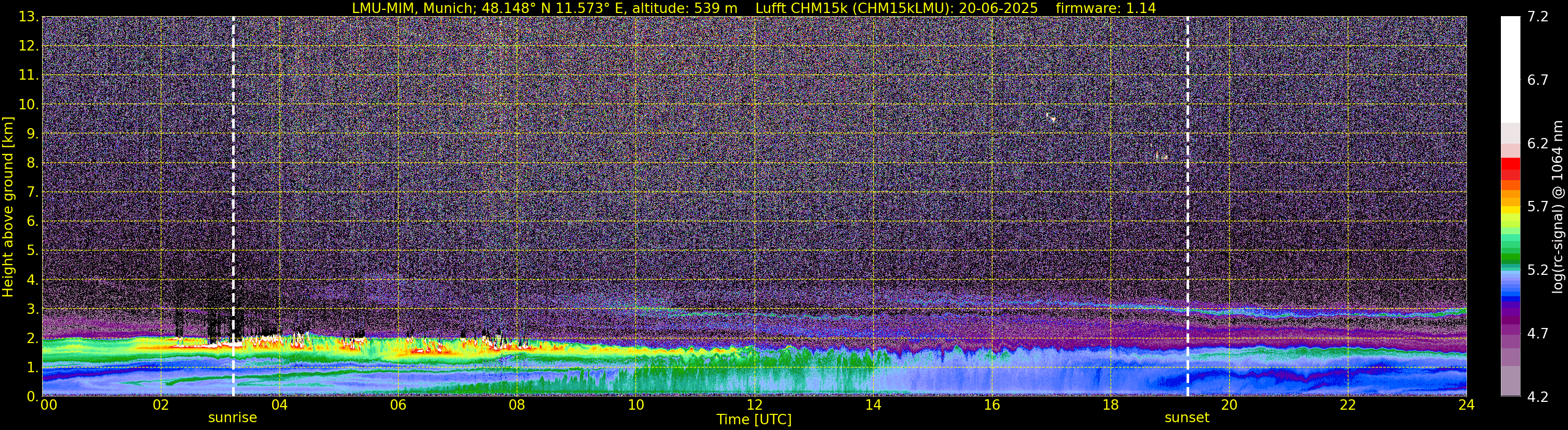1568x430 pixels.
Task: Click the time axis tick "14"
Action: (x=873, y=405)
